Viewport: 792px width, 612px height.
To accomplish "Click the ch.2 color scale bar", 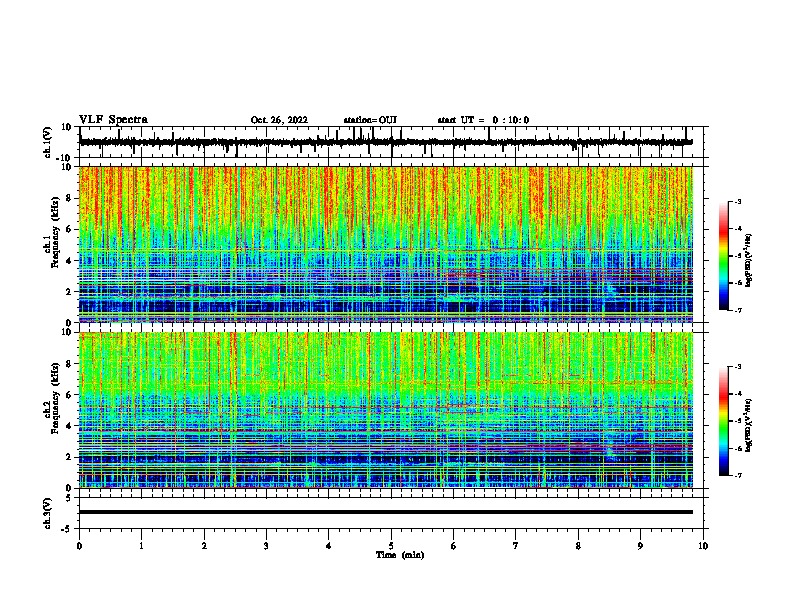I will coord(724,421).
